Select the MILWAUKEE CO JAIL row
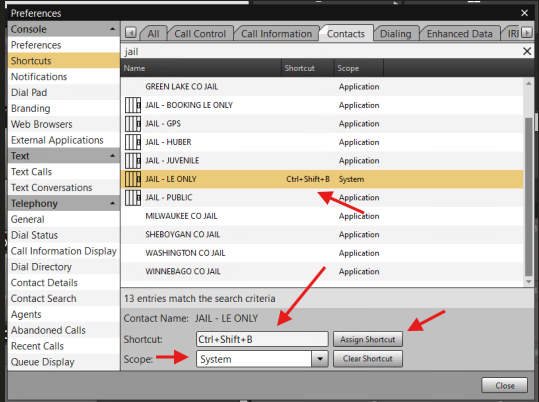 pos(322,216)
